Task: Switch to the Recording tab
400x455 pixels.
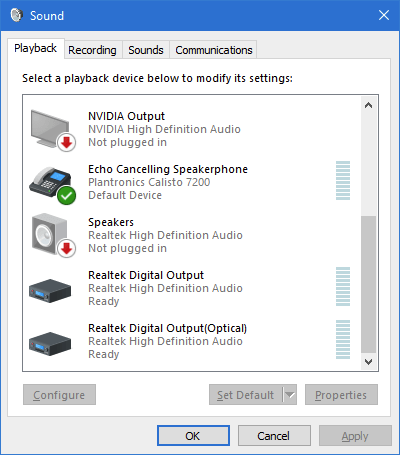Action: pos(92,50)
